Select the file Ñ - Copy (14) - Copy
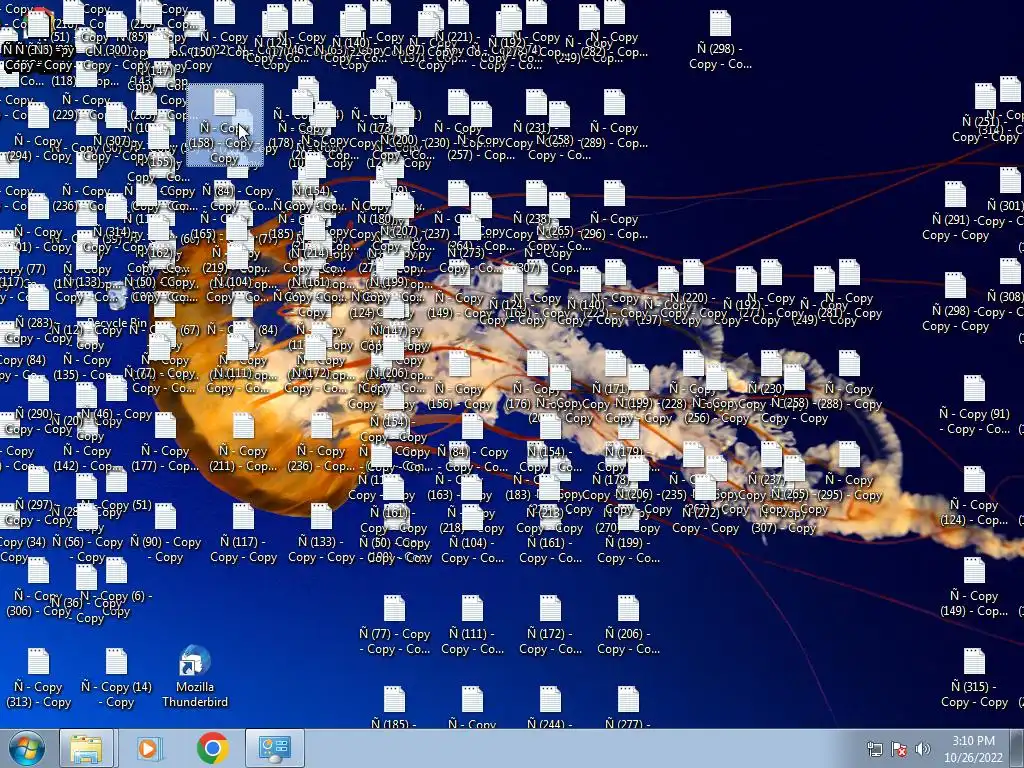The image size is (1024, 768). tap(116, 678)
